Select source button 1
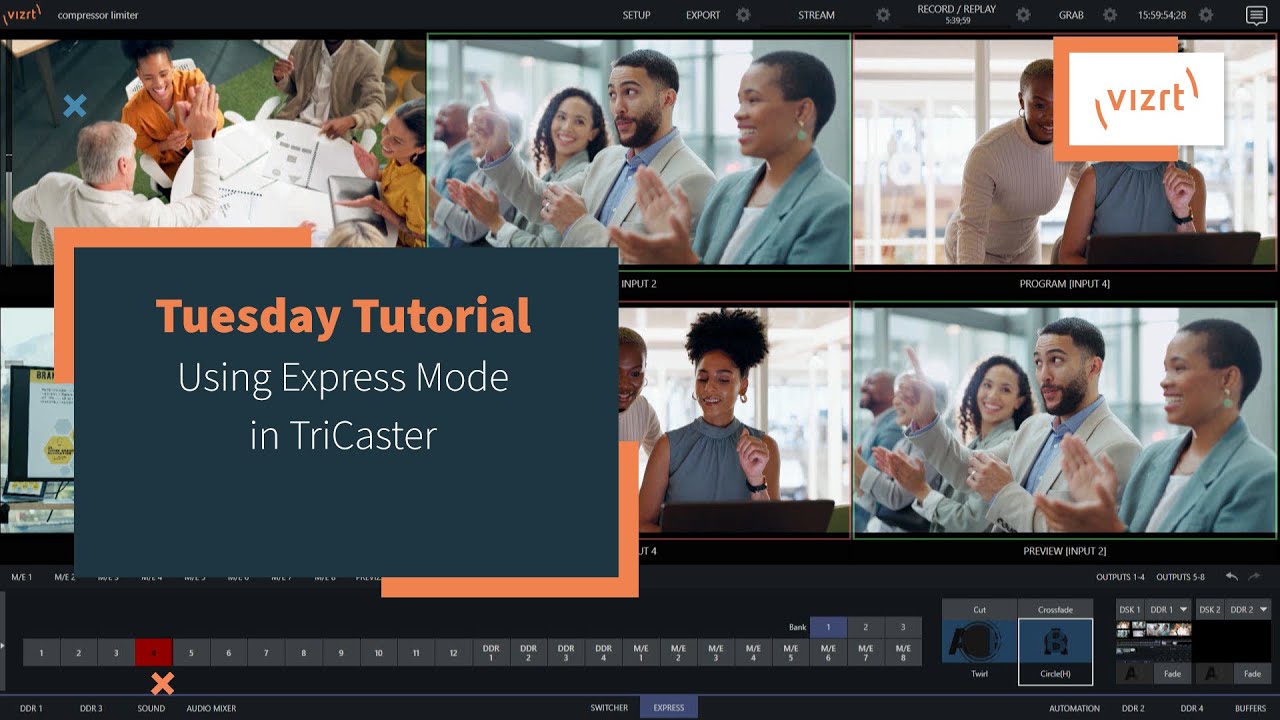This screenshot has width=1280, height=720. (x=41, y=653)
